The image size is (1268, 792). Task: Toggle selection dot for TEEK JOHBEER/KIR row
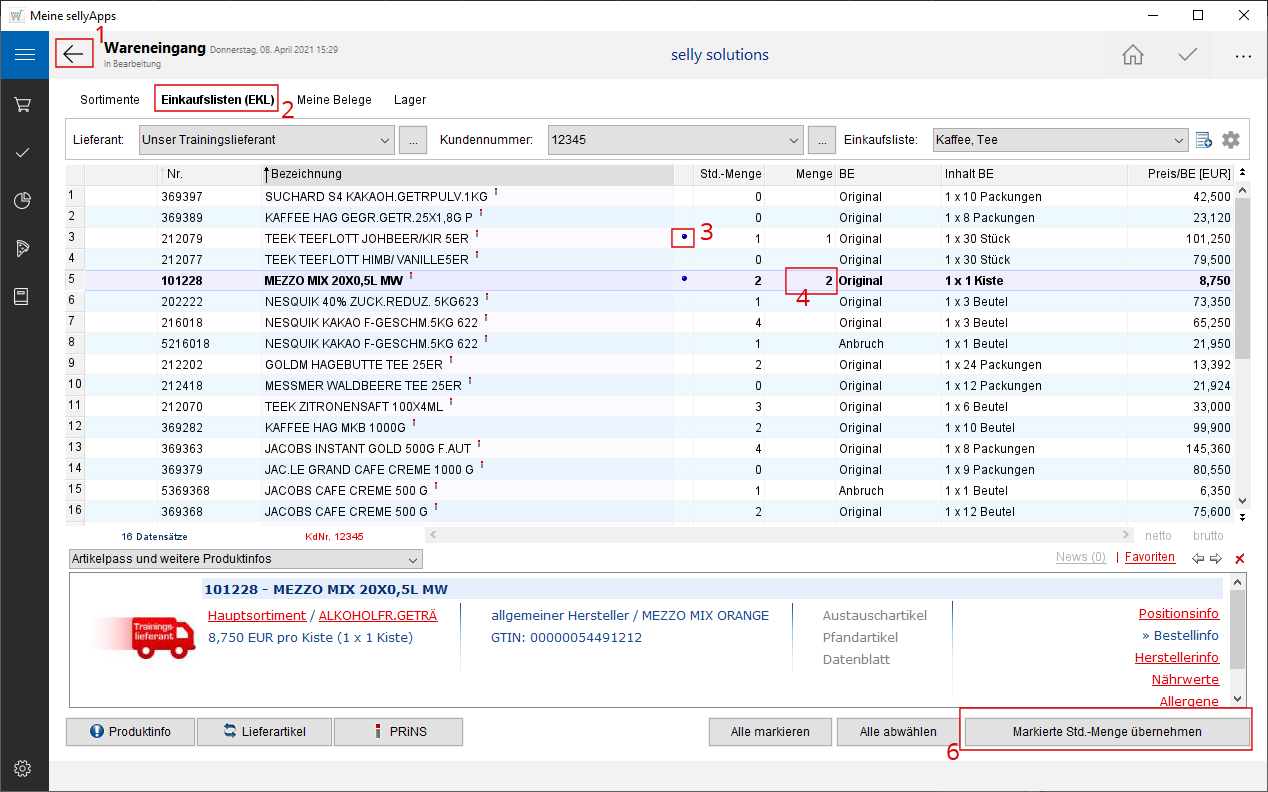coord(684,238)
